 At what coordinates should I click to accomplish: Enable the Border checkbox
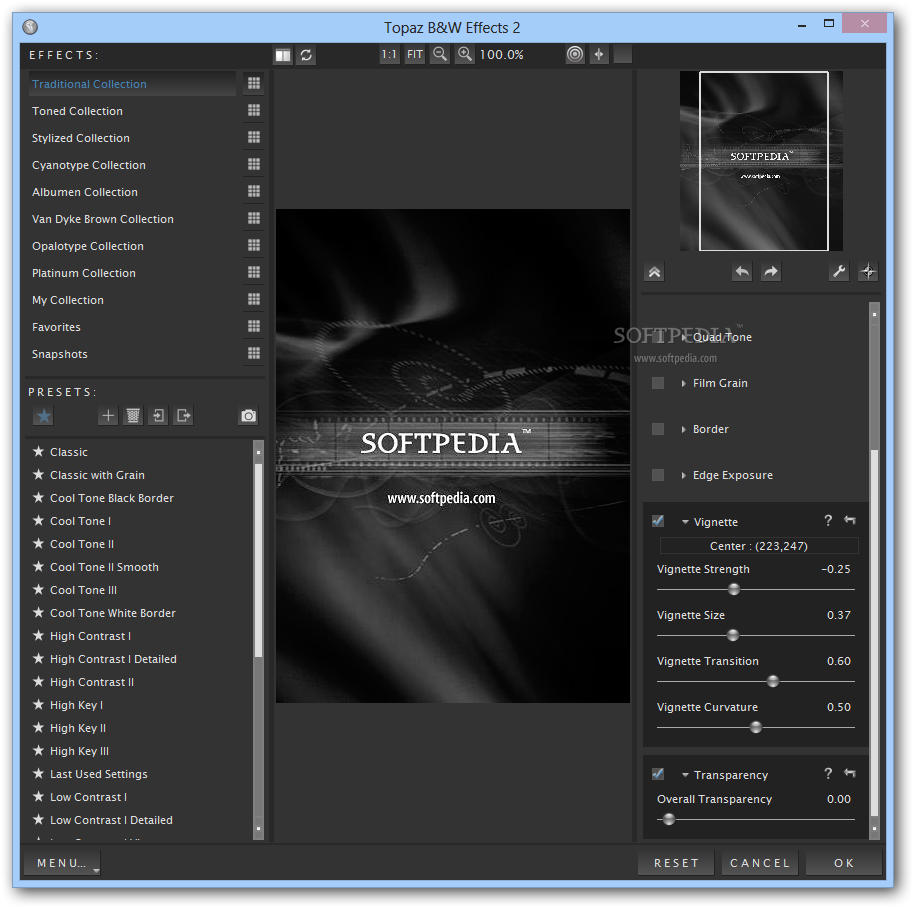tap(658, 429)
